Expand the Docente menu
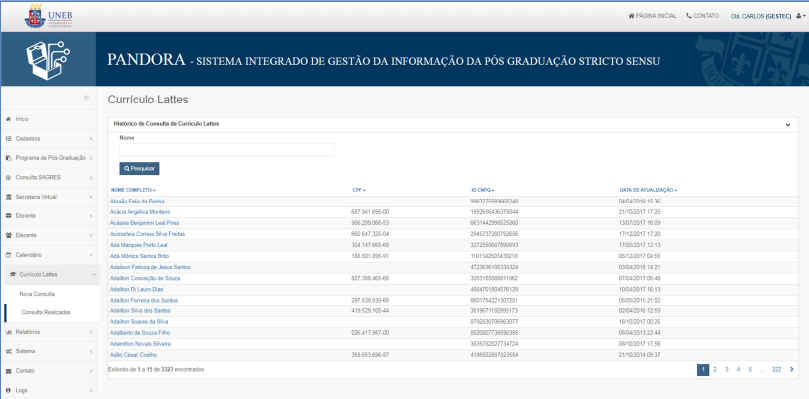 [91, 216]
